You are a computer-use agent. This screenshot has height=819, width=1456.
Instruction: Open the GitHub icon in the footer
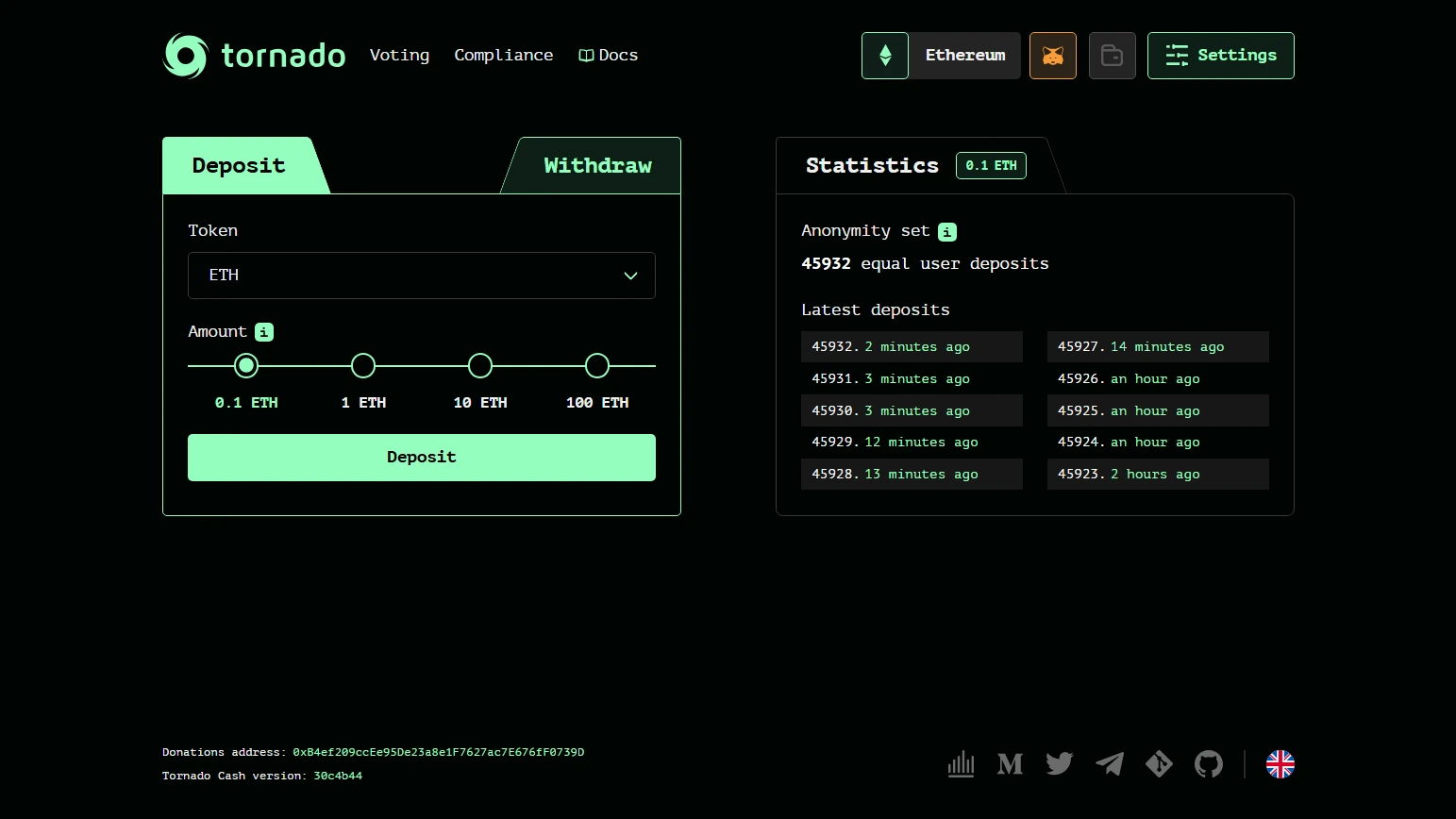click(x=1209, y=764)
